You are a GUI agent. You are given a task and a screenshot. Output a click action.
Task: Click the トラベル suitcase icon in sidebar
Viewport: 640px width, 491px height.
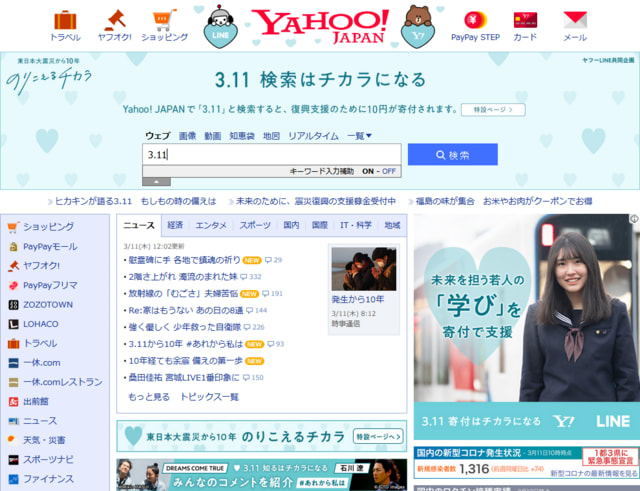(x=13, y=344)
